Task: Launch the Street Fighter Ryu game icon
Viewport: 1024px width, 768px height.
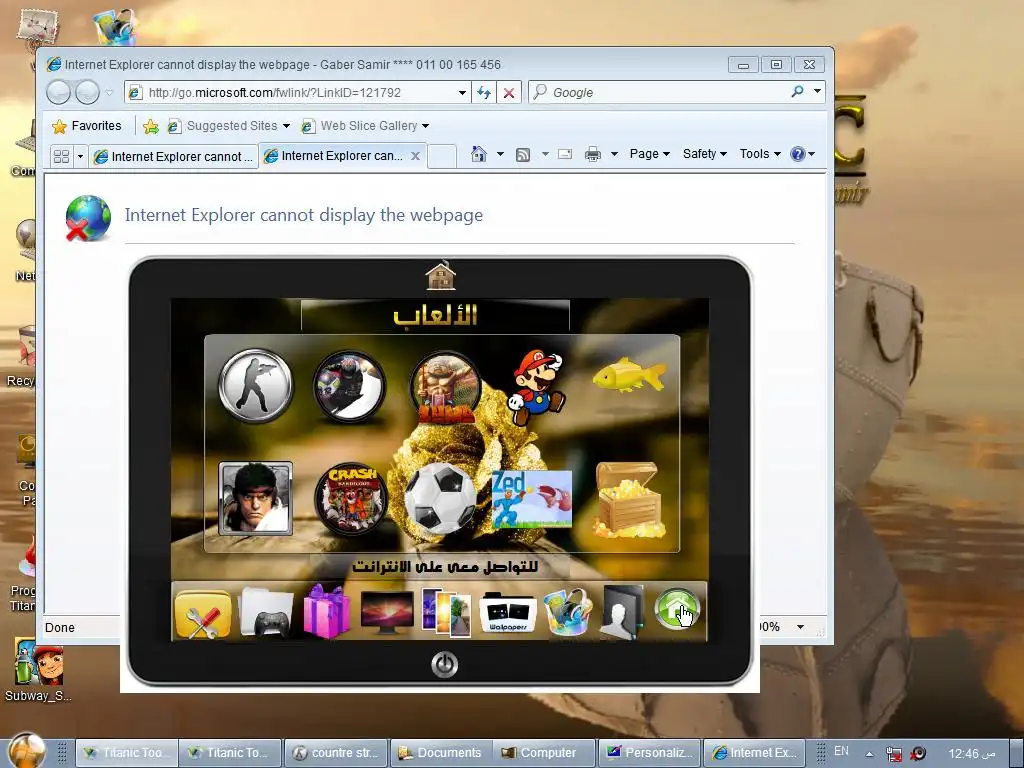Action: tap(255, 498)
